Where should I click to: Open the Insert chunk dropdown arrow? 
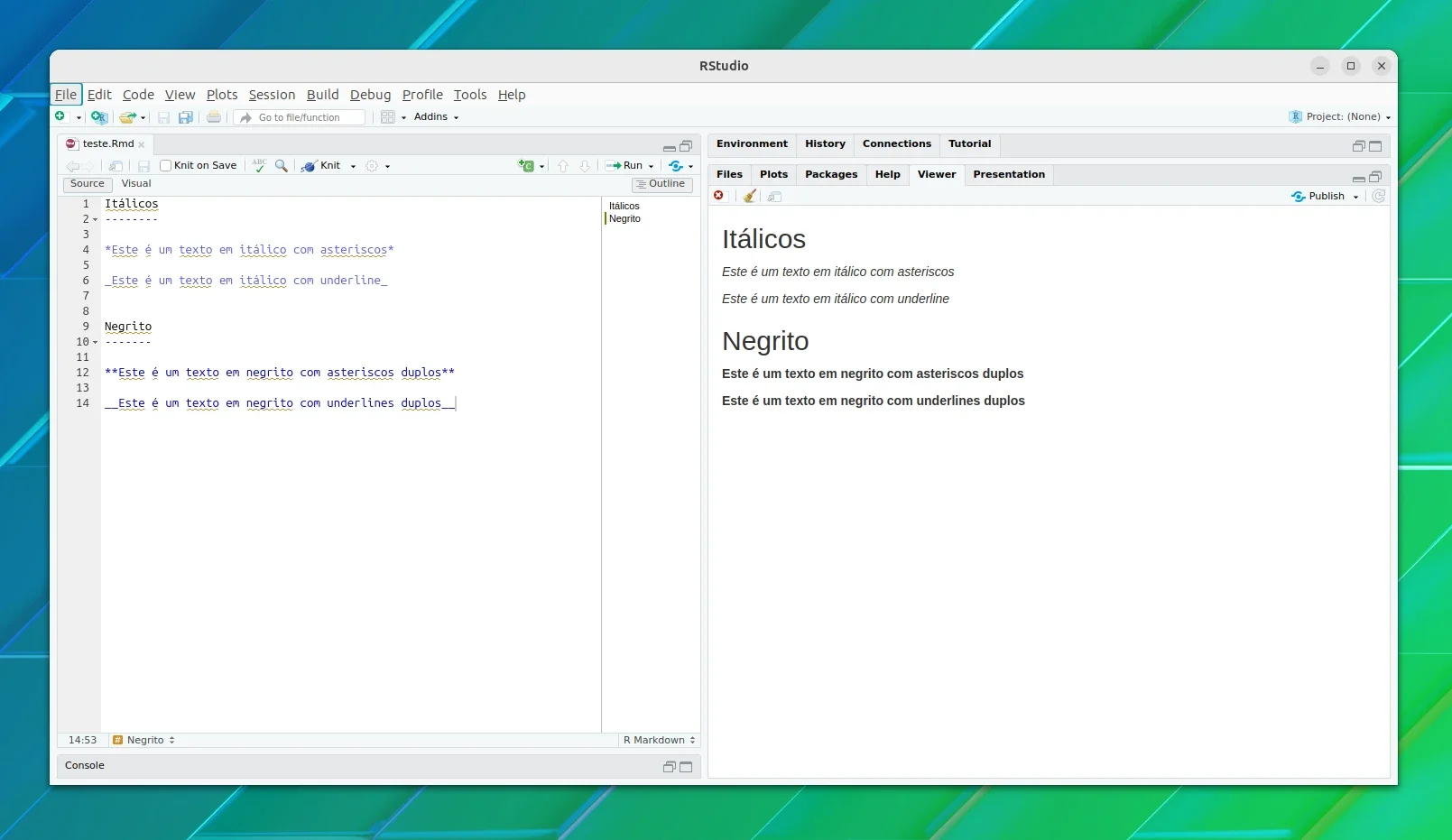(541, 167)
